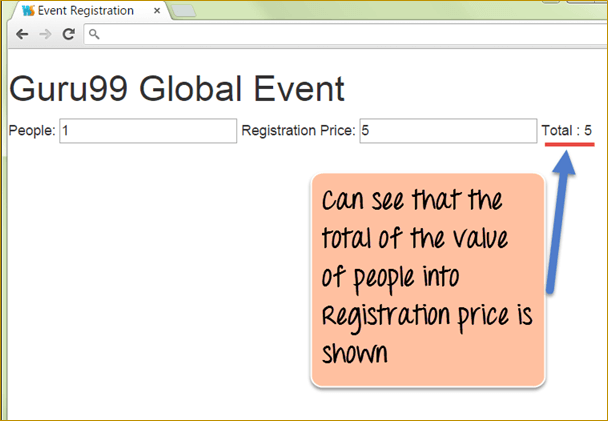Click the blank page area below People field
The height and width of the screenshot is (421, 608).
[150, 280]
